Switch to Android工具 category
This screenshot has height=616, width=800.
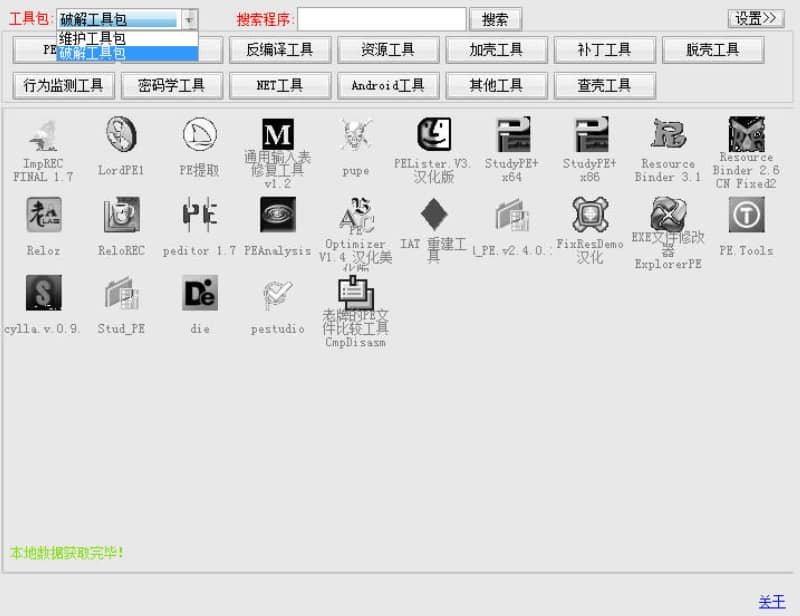tap(388, 86)
